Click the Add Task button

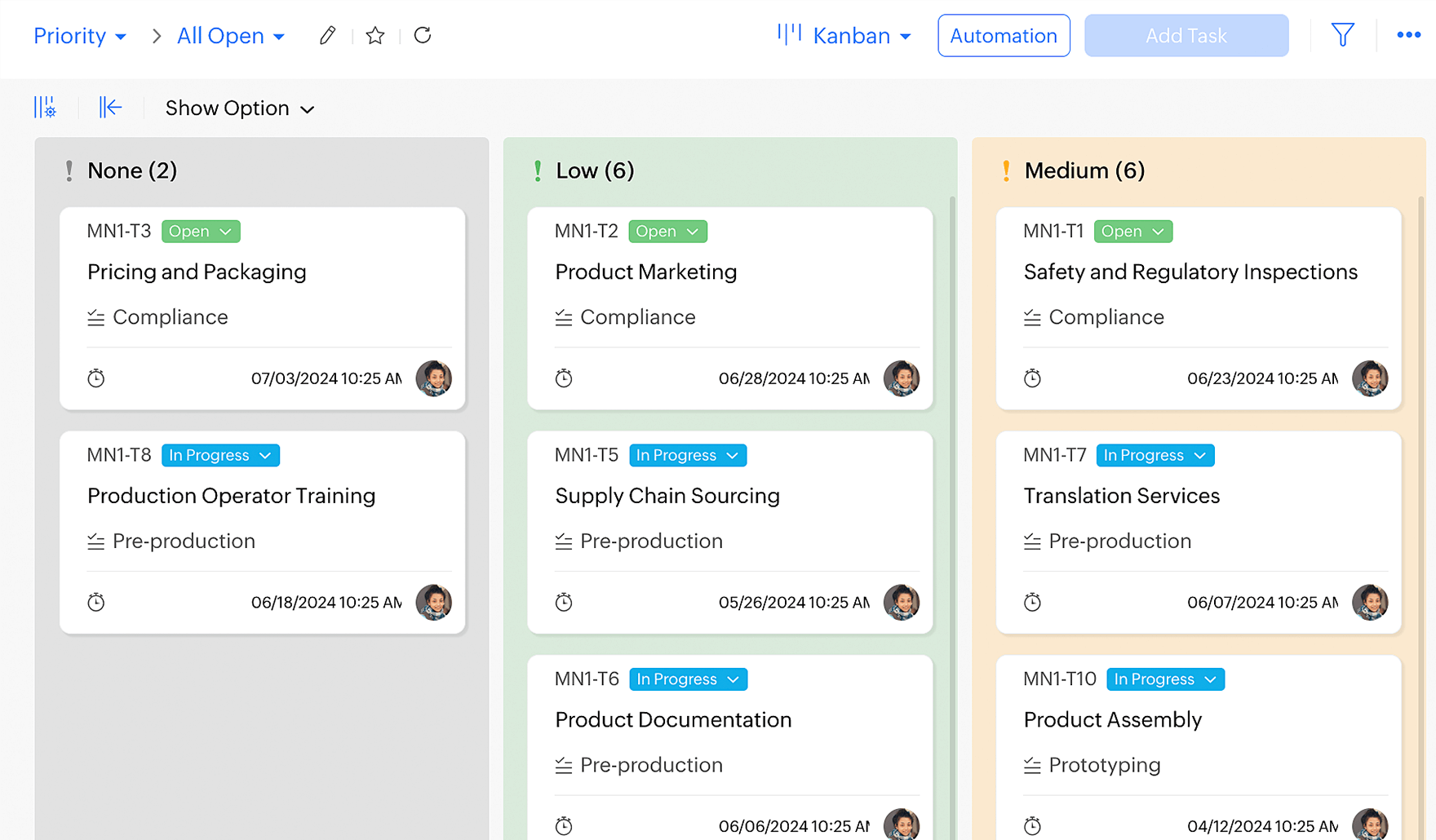[x=1186, y=36]
